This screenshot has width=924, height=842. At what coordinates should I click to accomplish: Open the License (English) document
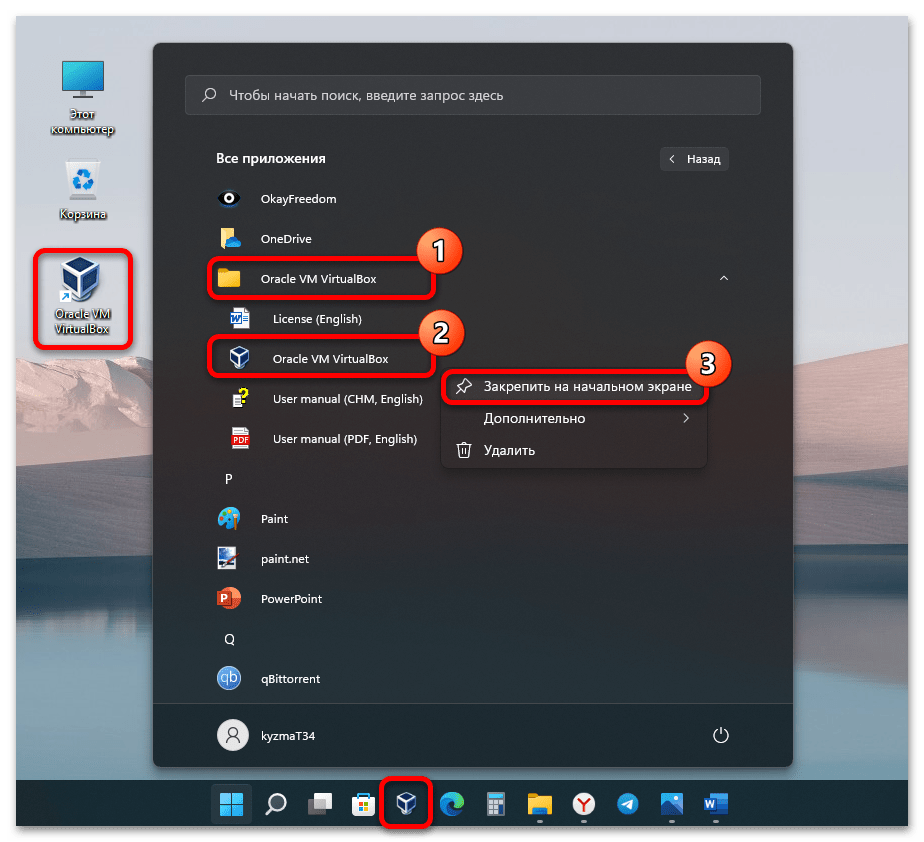pos(296,319)
